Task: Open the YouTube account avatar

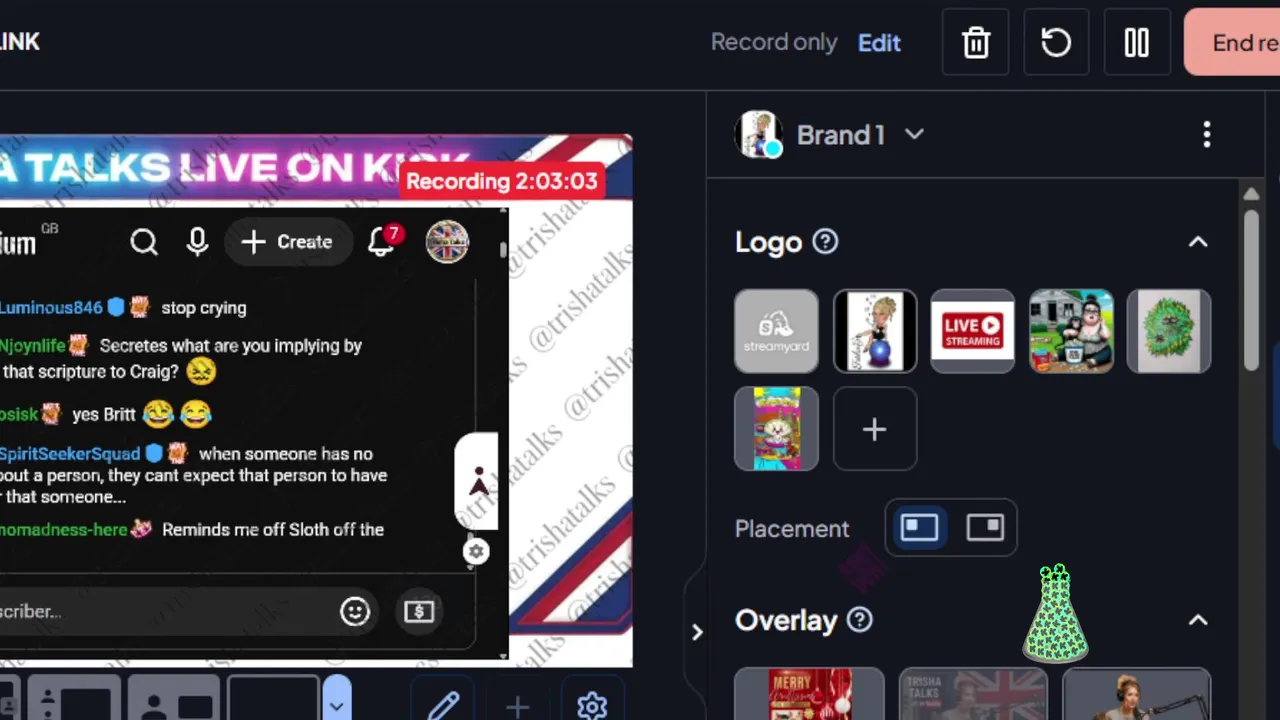Action: pos(447,242)
